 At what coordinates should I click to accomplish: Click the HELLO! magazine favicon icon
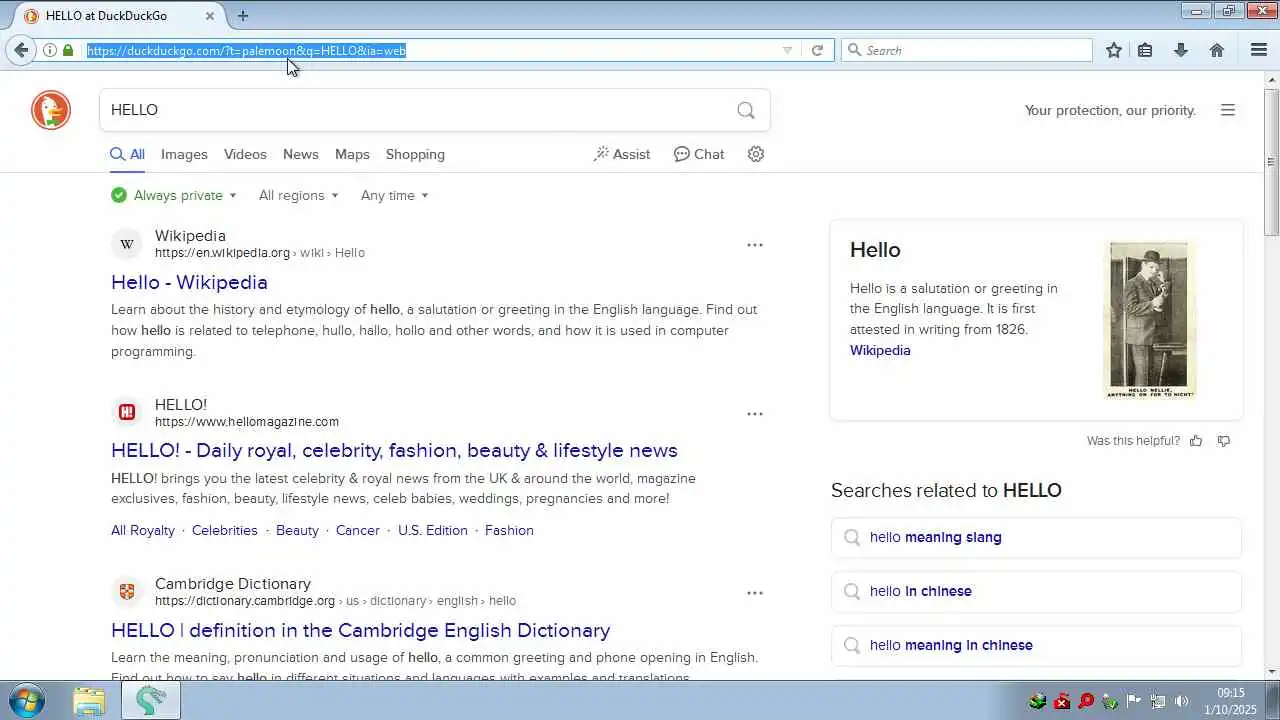pyautogui.click(x=127, y=412)
